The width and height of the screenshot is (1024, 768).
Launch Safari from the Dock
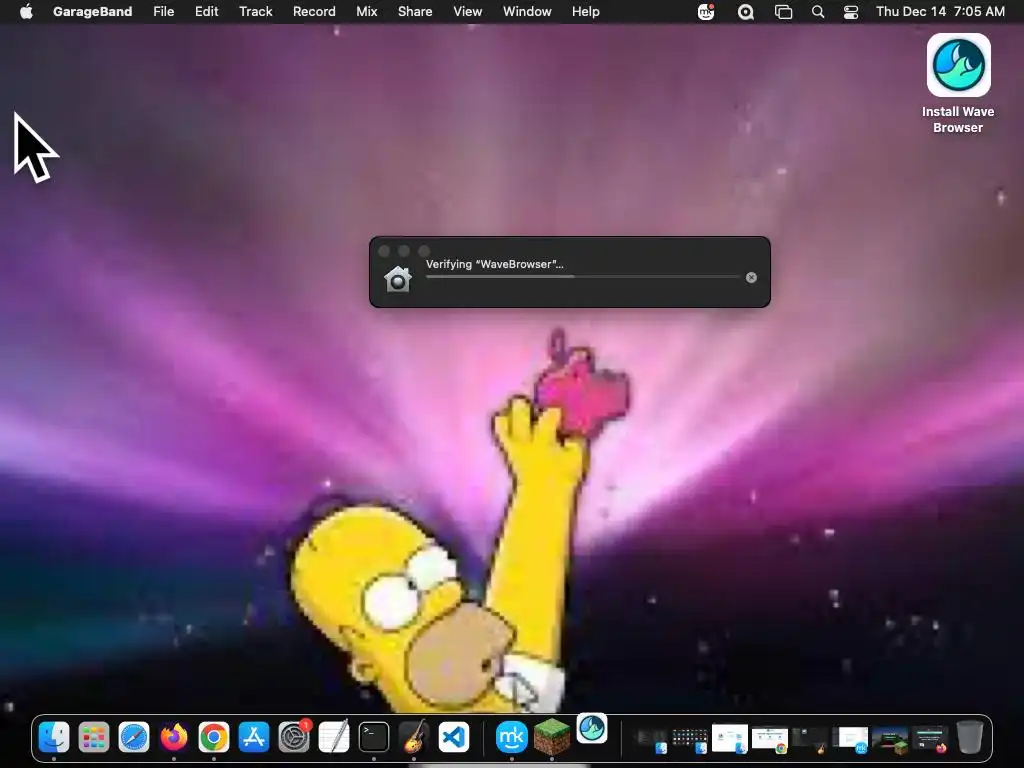click(x=134, y=737)
